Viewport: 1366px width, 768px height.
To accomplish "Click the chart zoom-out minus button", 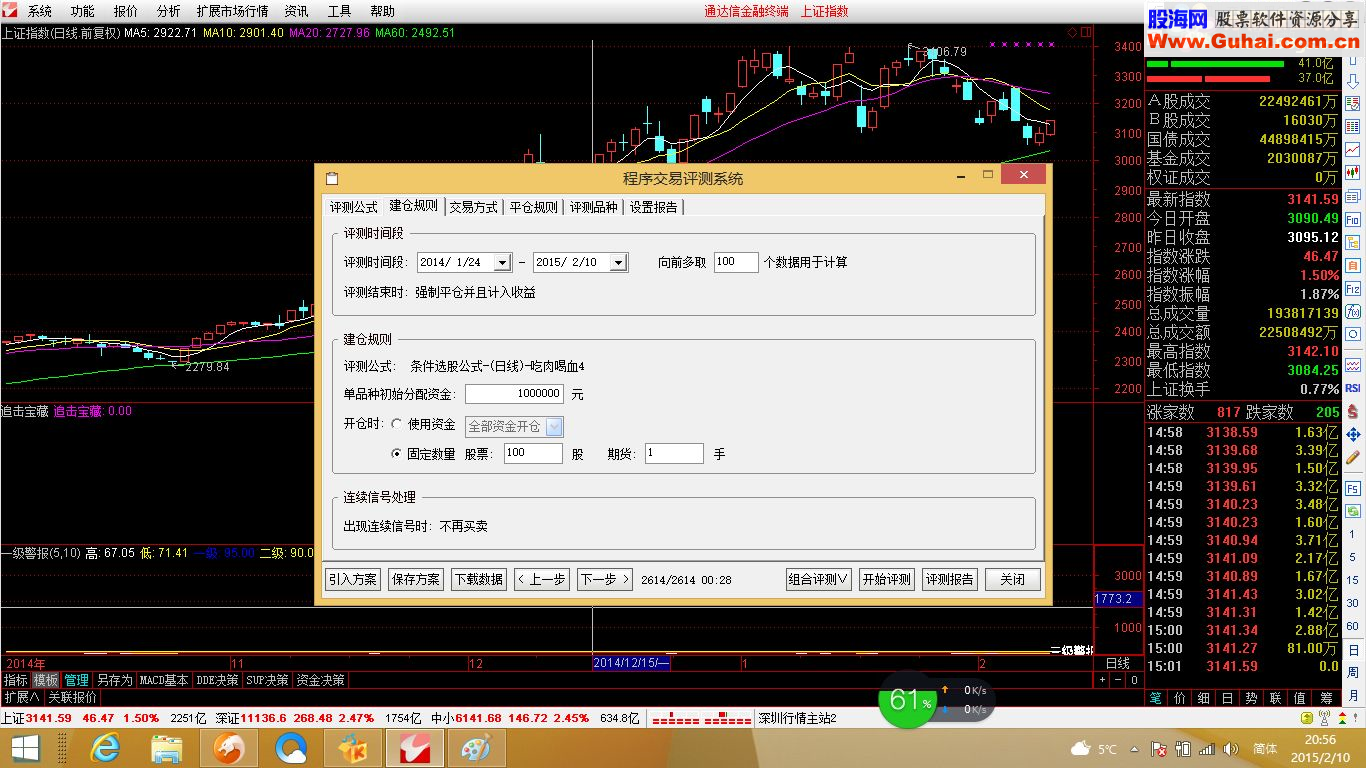I will point(1118,680).
